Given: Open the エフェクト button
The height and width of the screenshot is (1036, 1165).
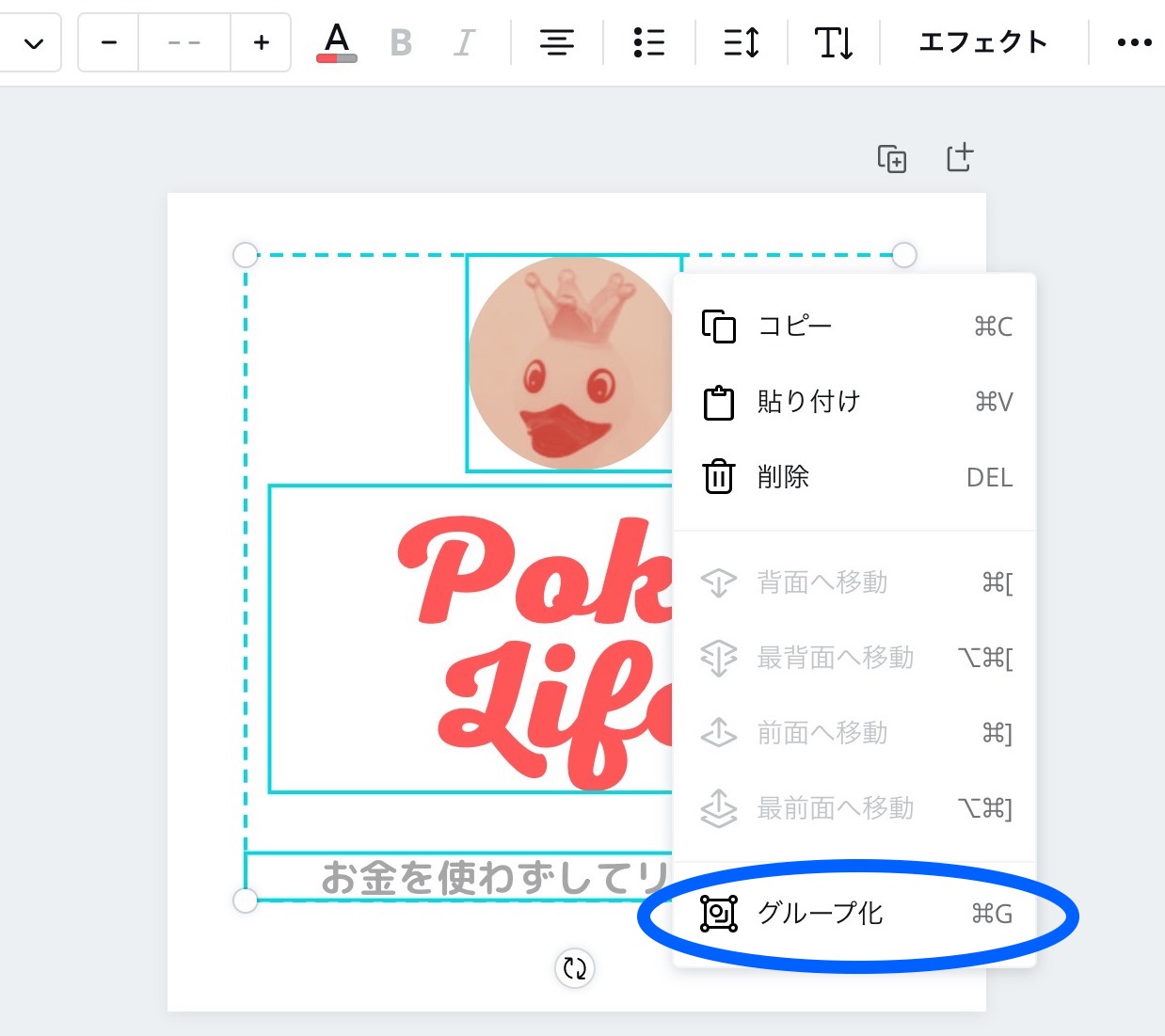Looking at the screenshot, I should point(982,43).
